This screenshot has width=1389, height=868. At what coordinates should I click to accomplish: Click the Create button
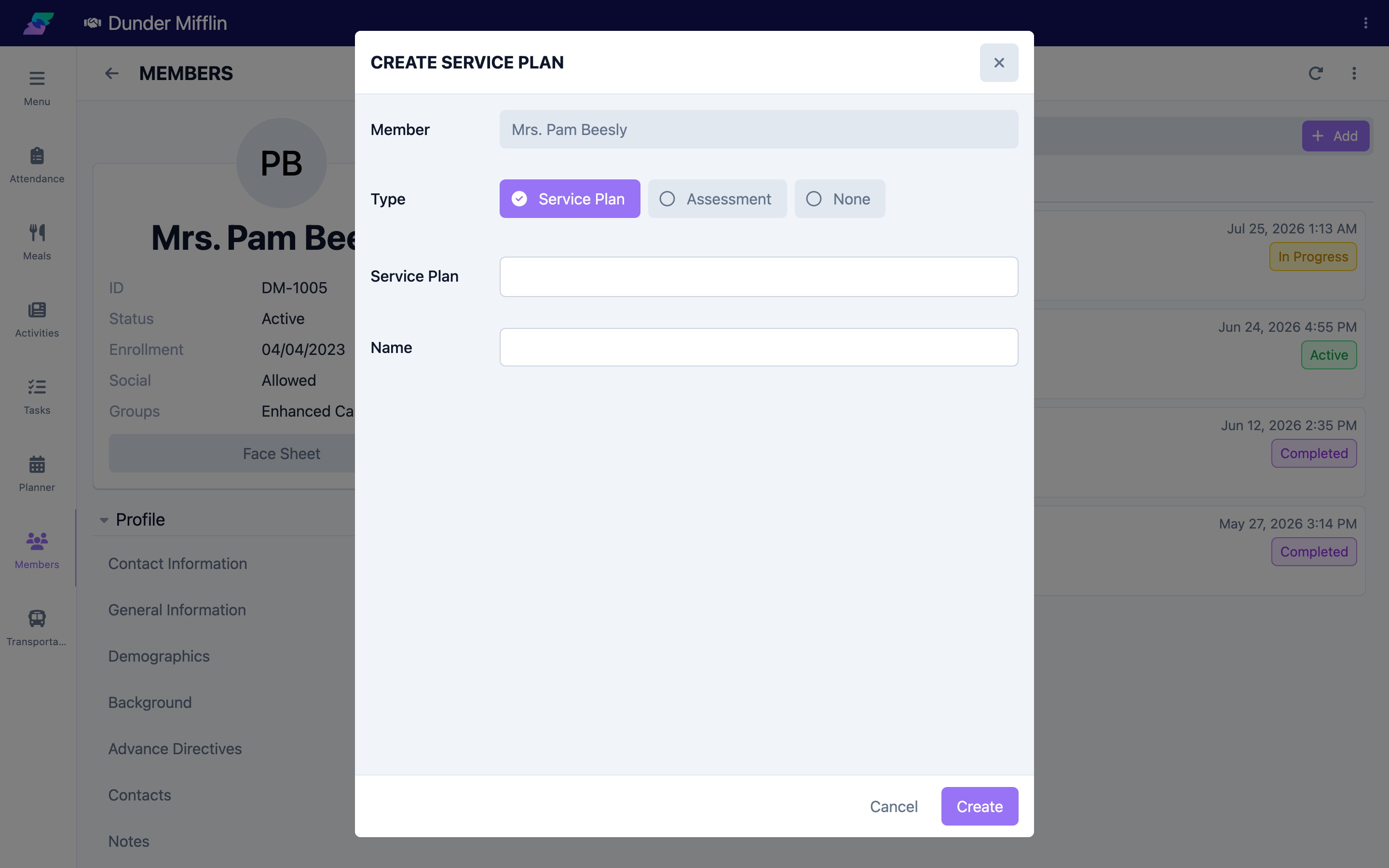point(979,806)
